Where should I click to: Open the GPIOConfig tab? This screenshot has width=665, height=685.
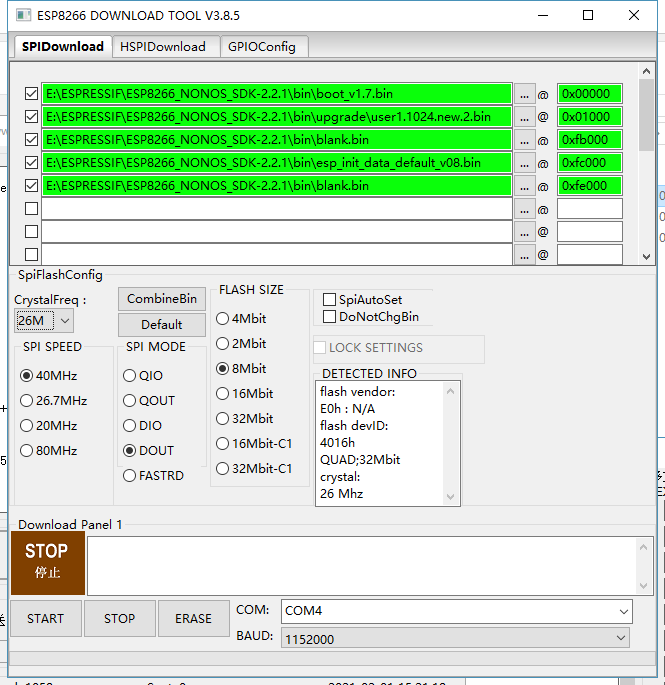[x=262, y=47]
